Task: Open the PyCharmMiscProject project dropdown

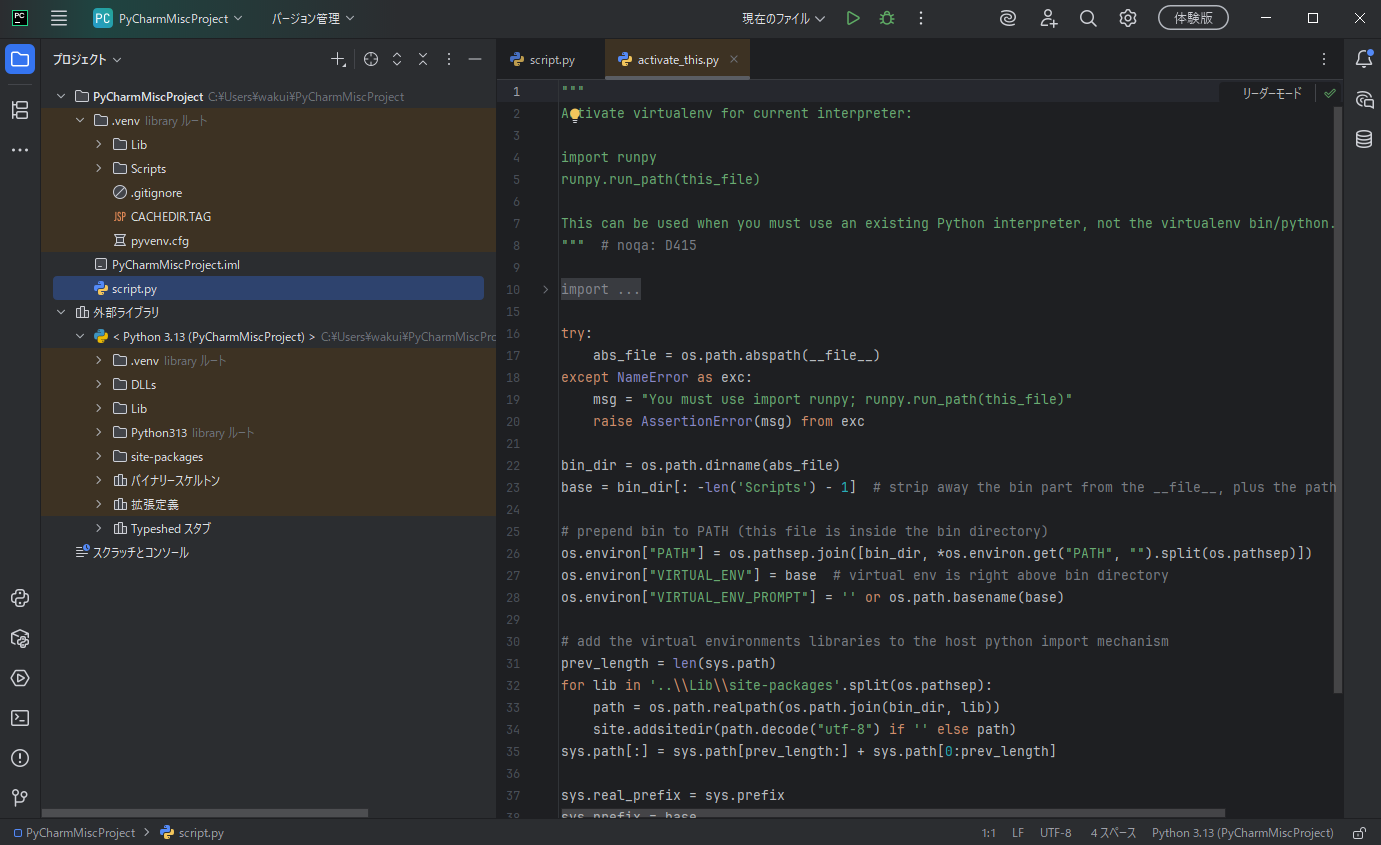Action: point(168,18)
